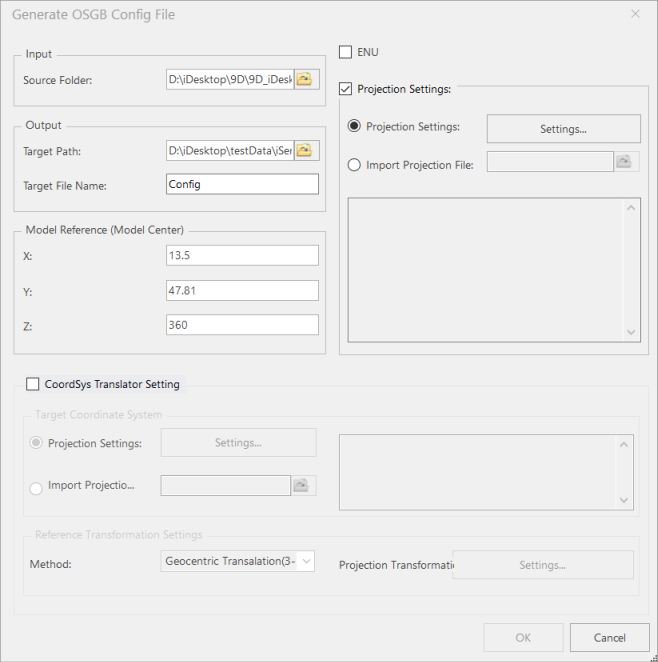Click the Z model reference field
This screenshot has width=658, height=662.
(242, 325)
